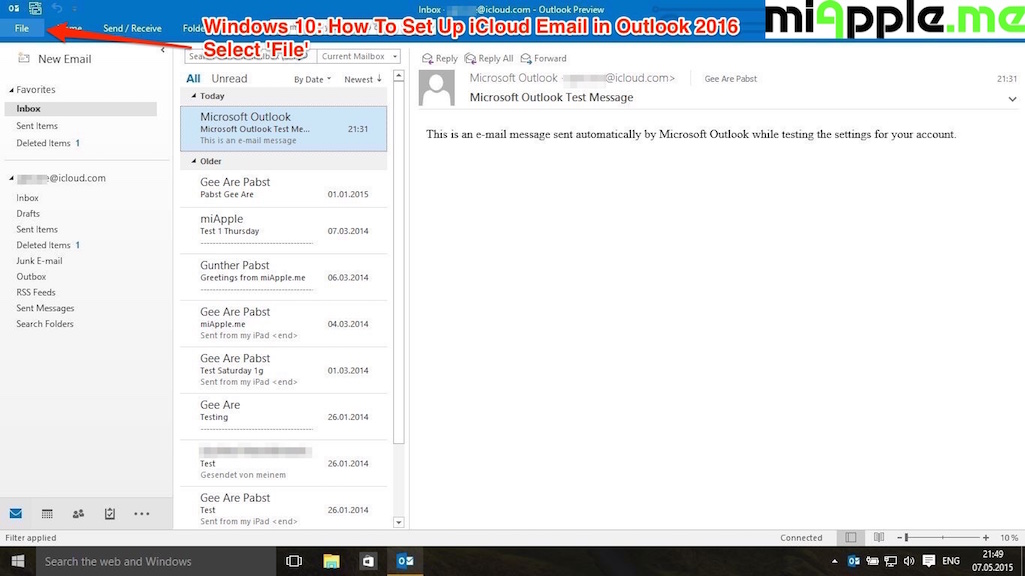The image size is (1025, 576).
Task: Select the People icon in the navigation bar
Action: 78,513
